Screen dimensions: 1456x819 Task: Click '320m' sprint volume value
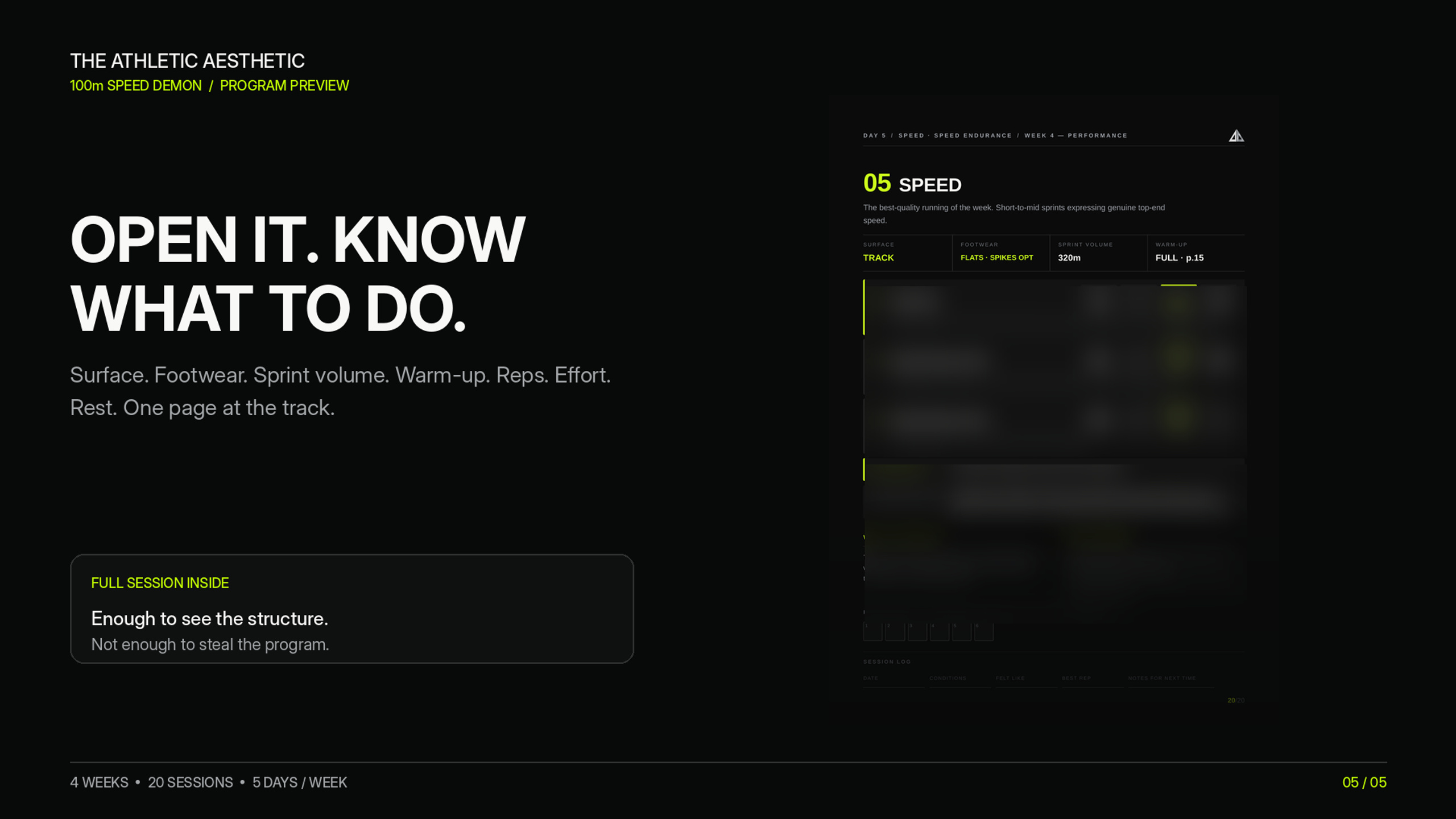1069,258
